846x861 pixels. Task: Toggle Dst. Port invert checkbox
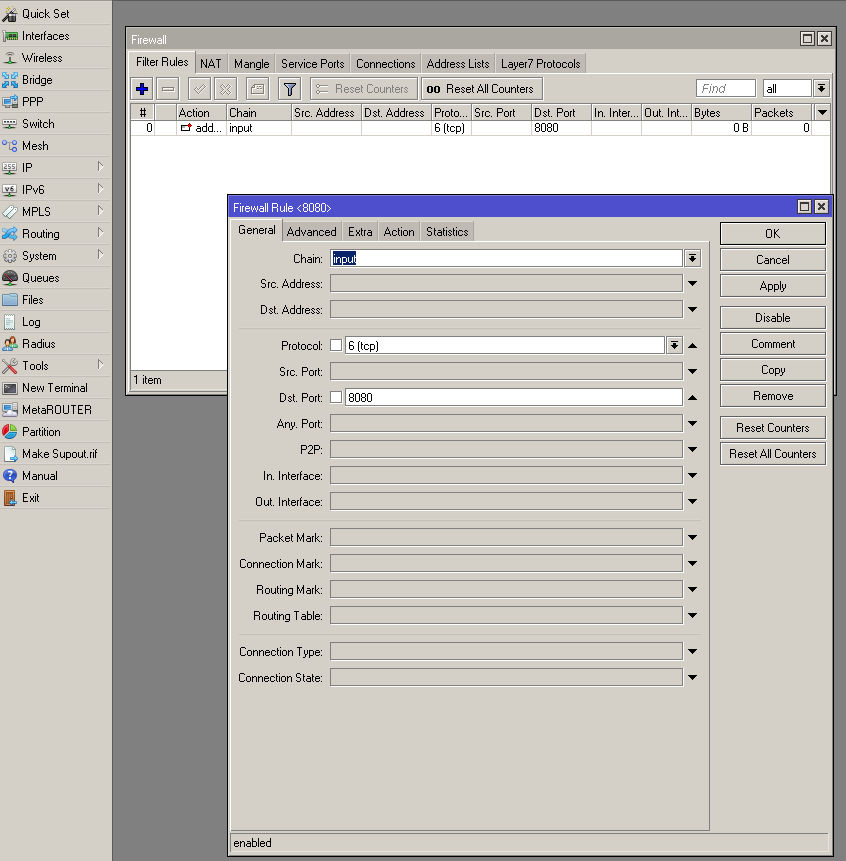pyautogui.click(x=336, y=397)
